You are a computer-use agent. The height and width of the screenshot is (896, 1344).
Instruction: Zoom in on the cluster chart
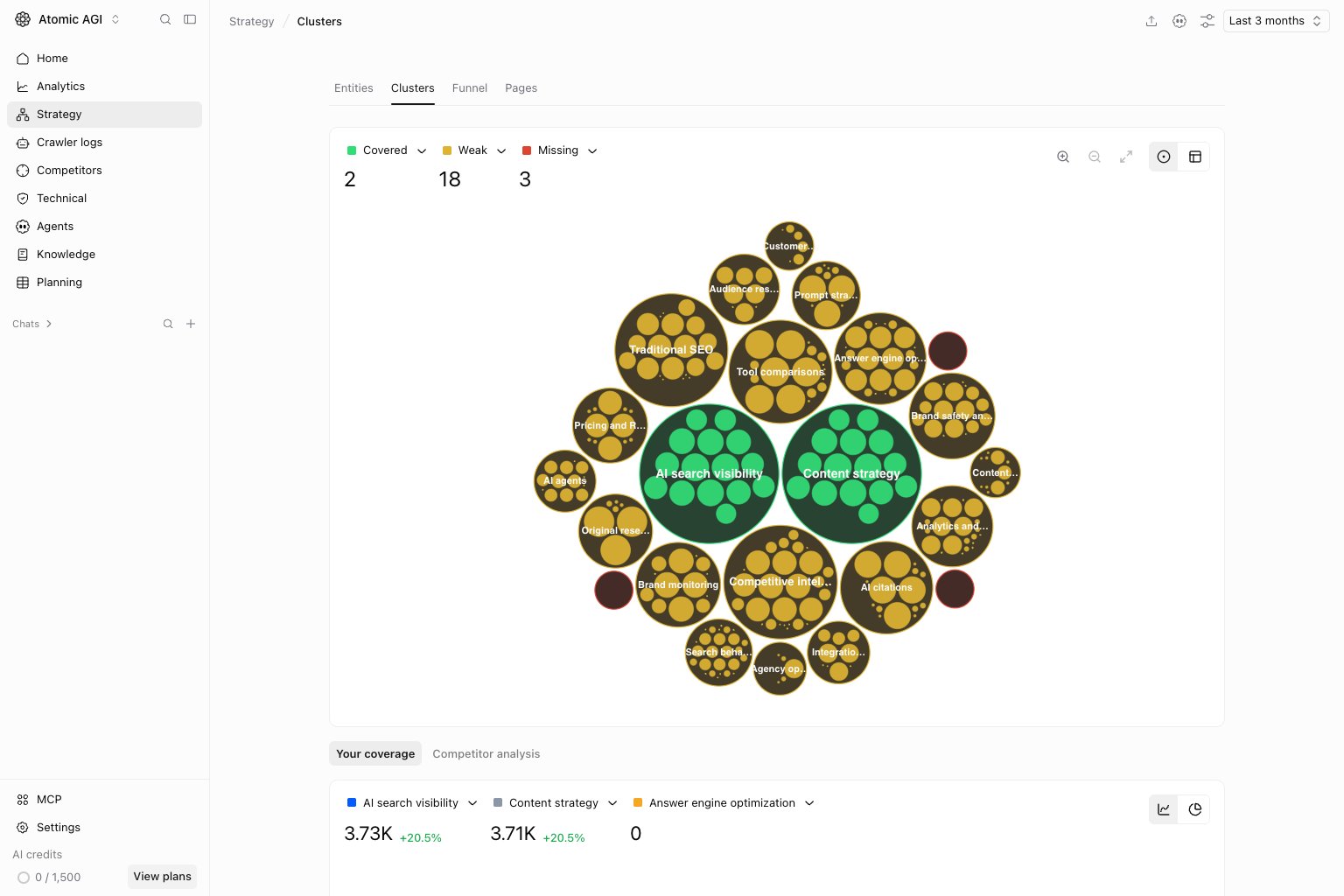(x=1063, y=157)
